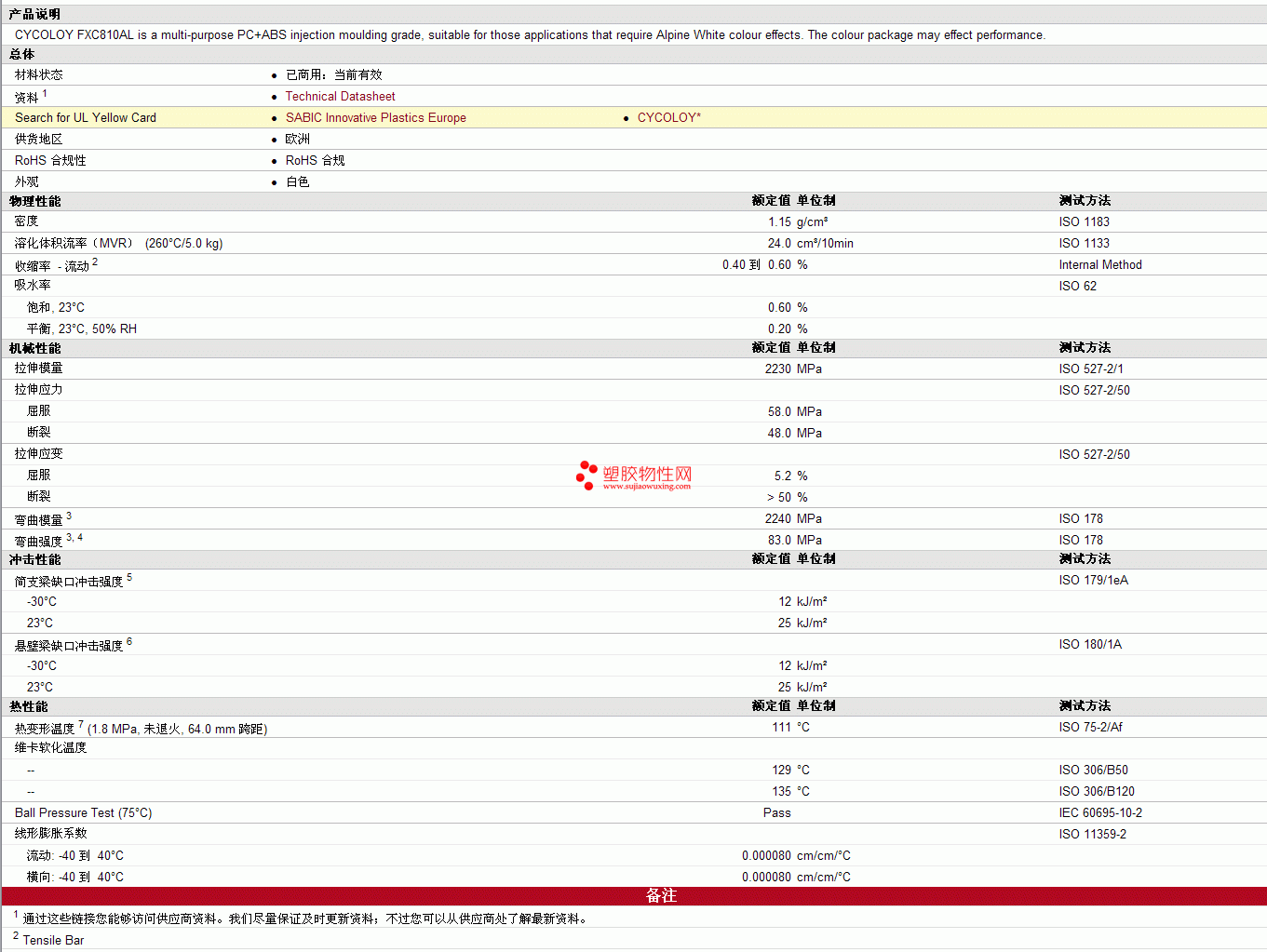Click the 'Ball Pressure Test (75°C)' label
1267x952 pixels.
tap(84, 813)
